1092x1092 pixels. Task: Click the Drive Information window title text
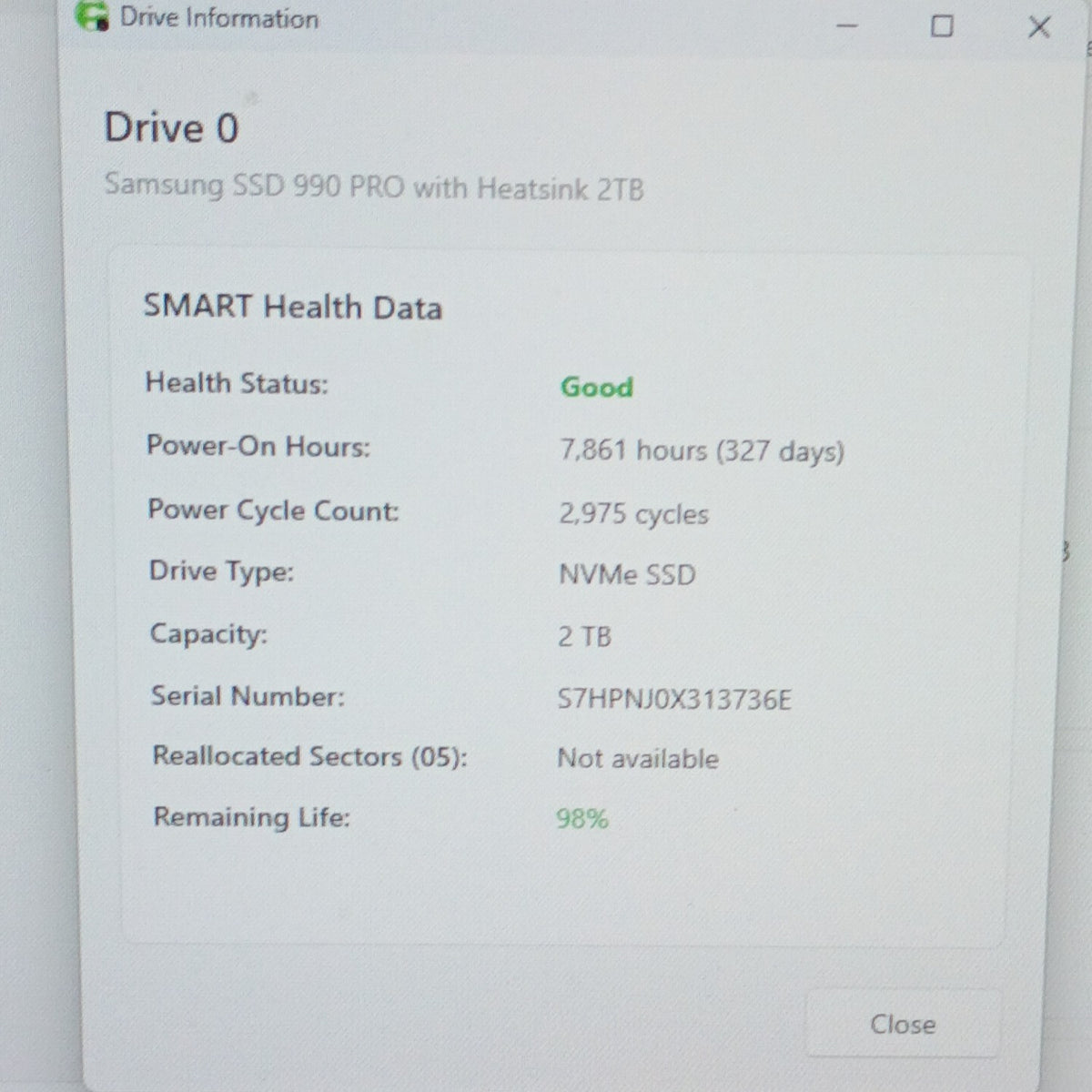coord(219,18)
